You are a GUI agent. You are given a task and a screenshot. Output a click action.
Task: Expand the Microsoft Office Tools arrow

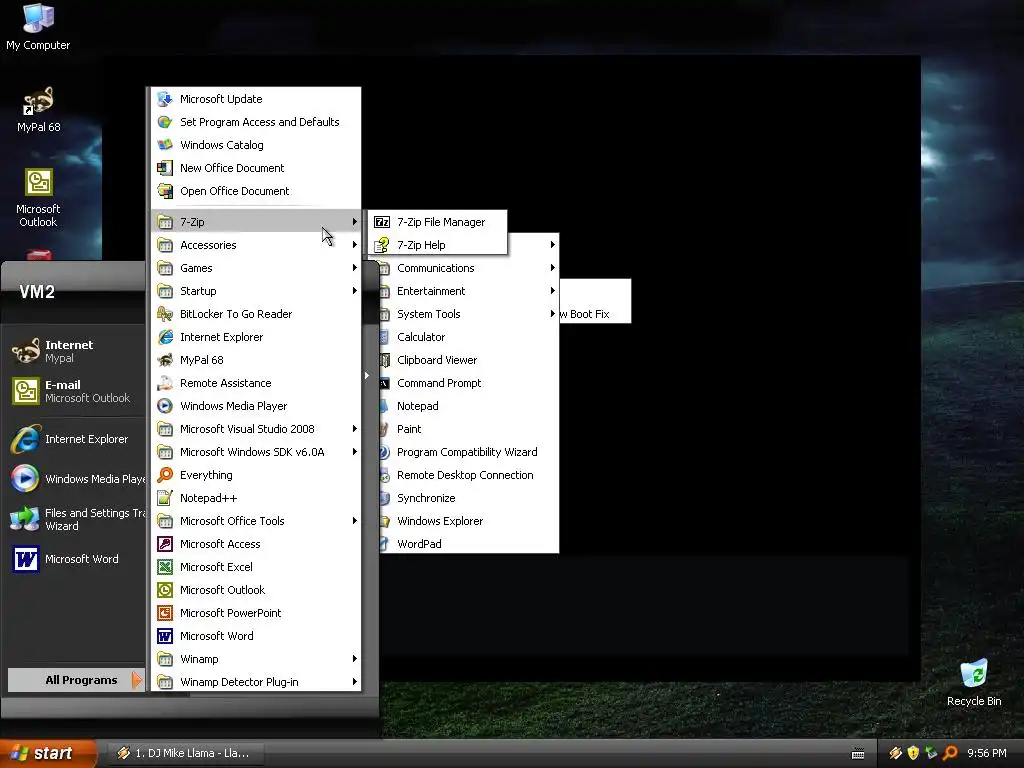pyautogui.click(x=355, y=521)
